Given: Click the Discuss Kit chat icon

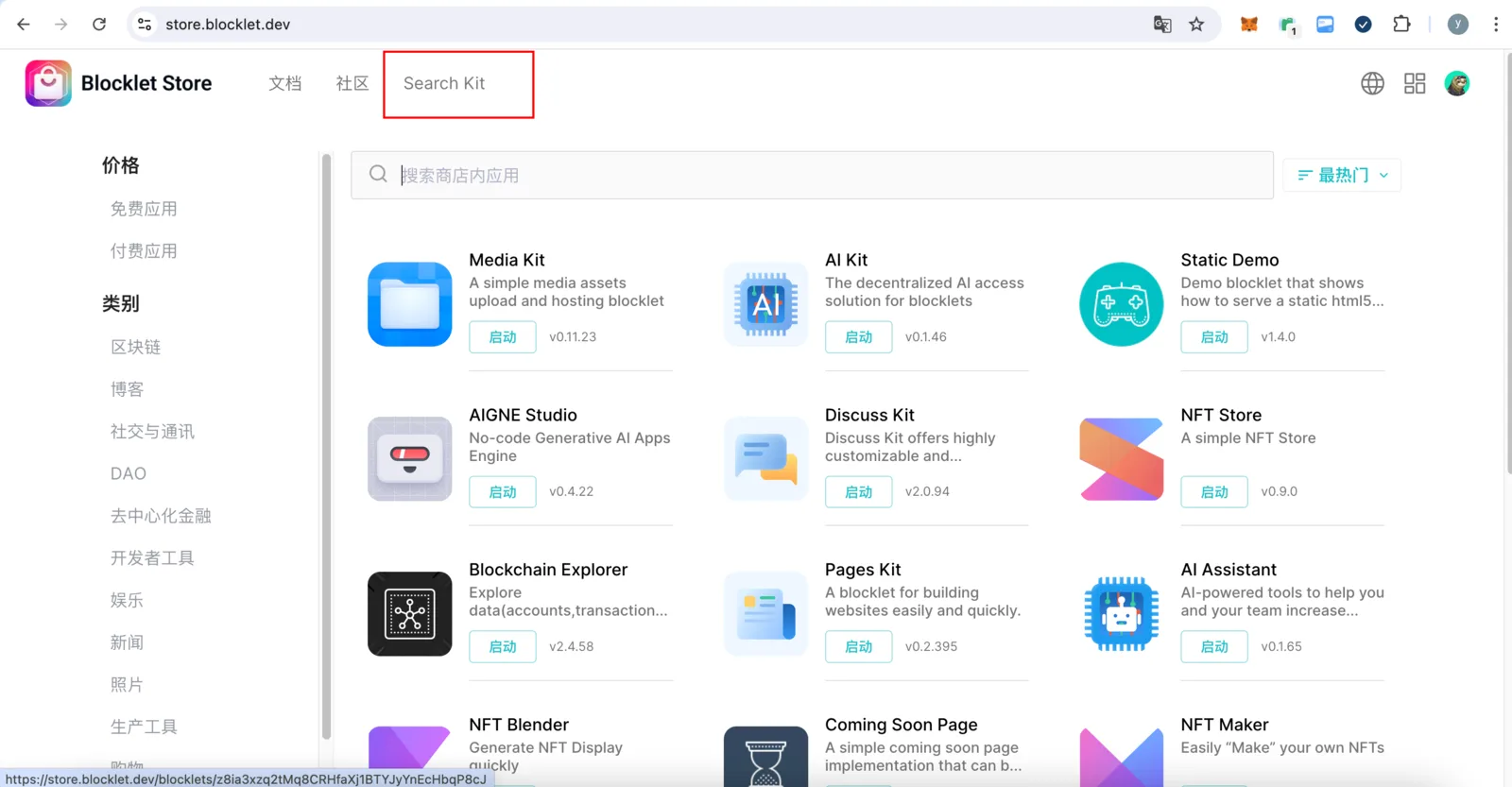Looking at the screenshot, I should (765, 459).
